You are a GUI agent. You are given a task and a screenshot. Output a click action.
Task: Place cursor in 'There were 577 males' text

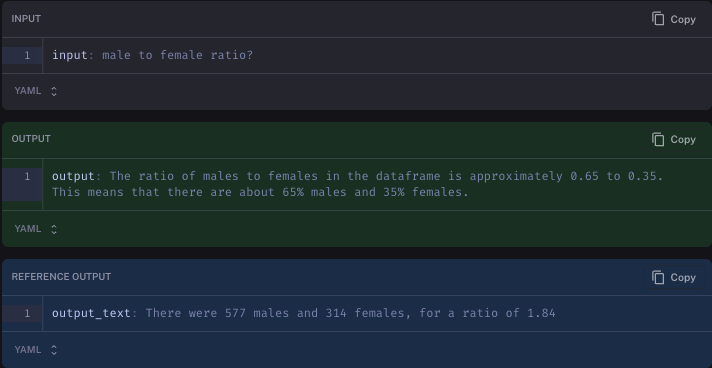pos(218,313)
